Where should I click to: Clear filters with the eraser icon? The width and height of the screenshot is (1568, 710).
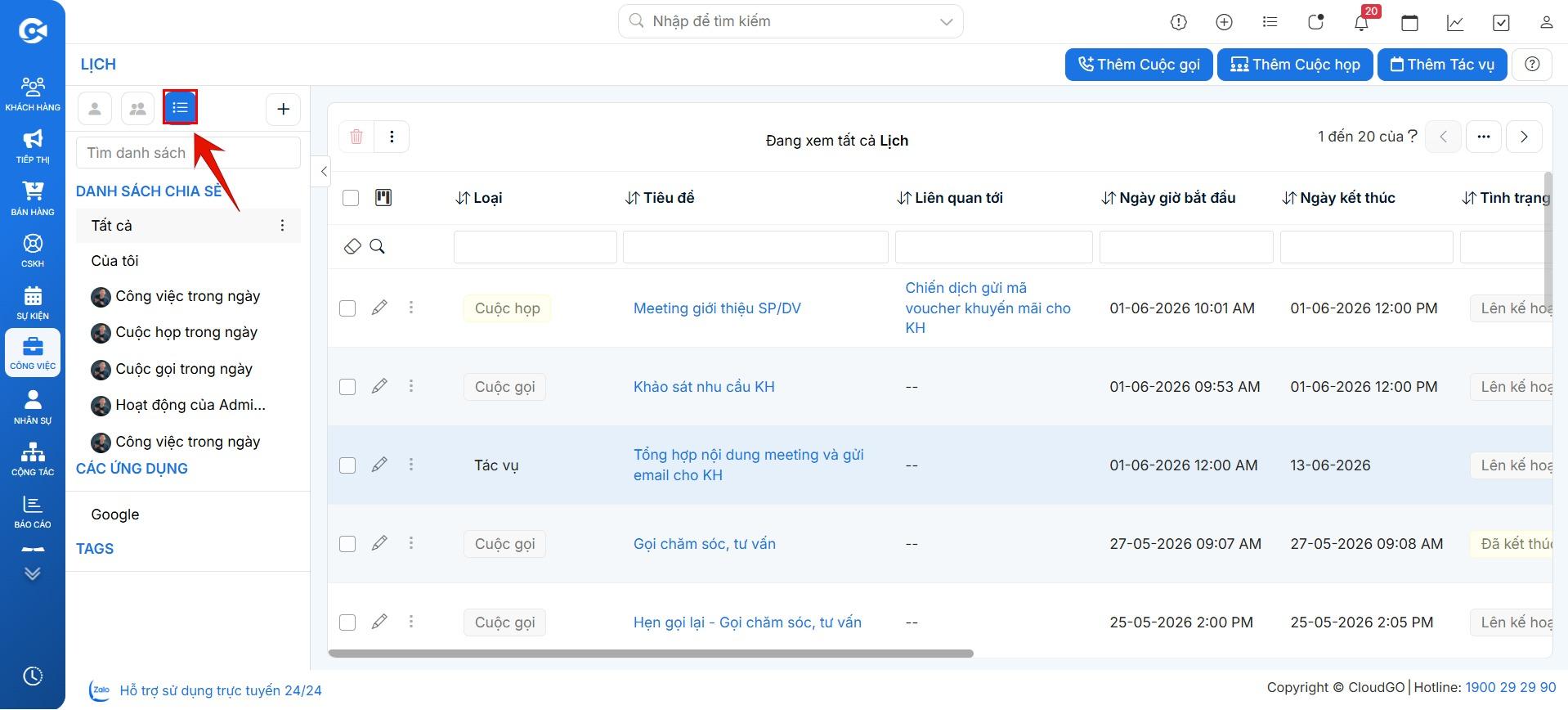point(352,246)
